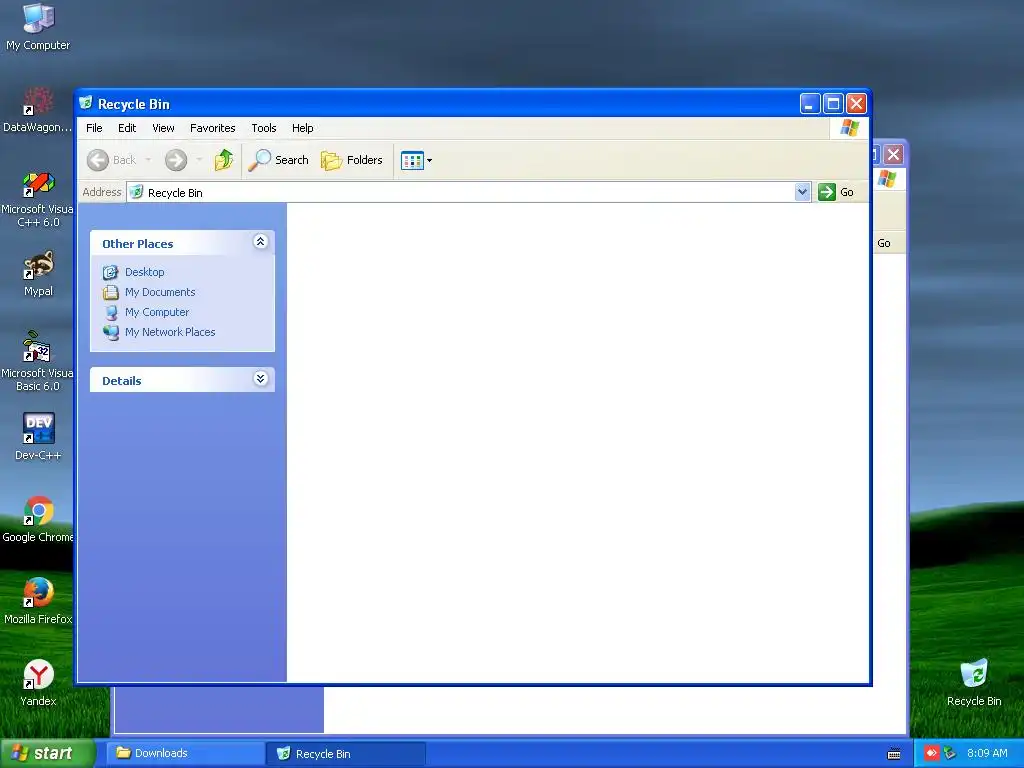Close the Recycle Bin window

[856, 103]
